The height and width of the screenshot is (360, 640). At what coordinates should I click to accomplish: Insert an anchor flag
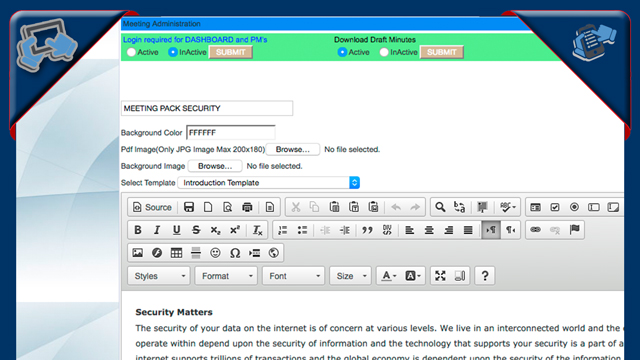[575, 230]
